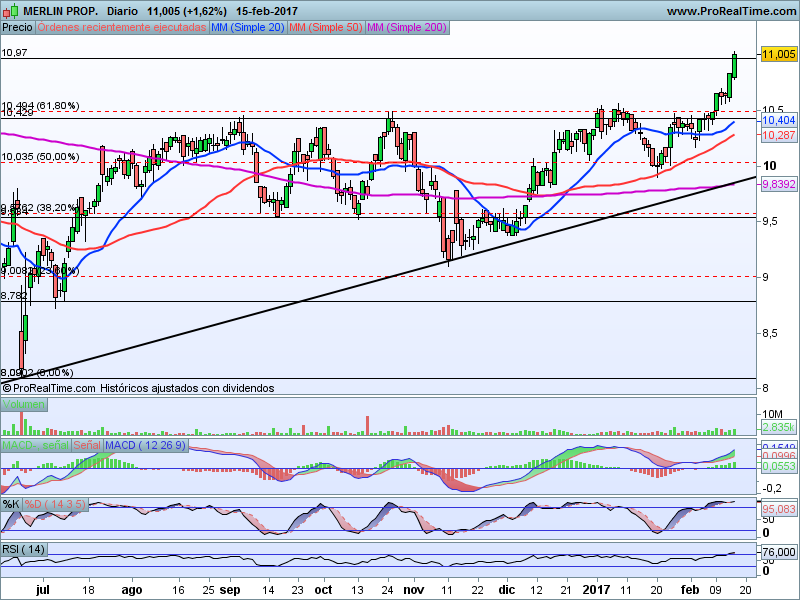
Task: Click the nov month on the time axis
Action: pyautogui.click(x=414, y=590)
